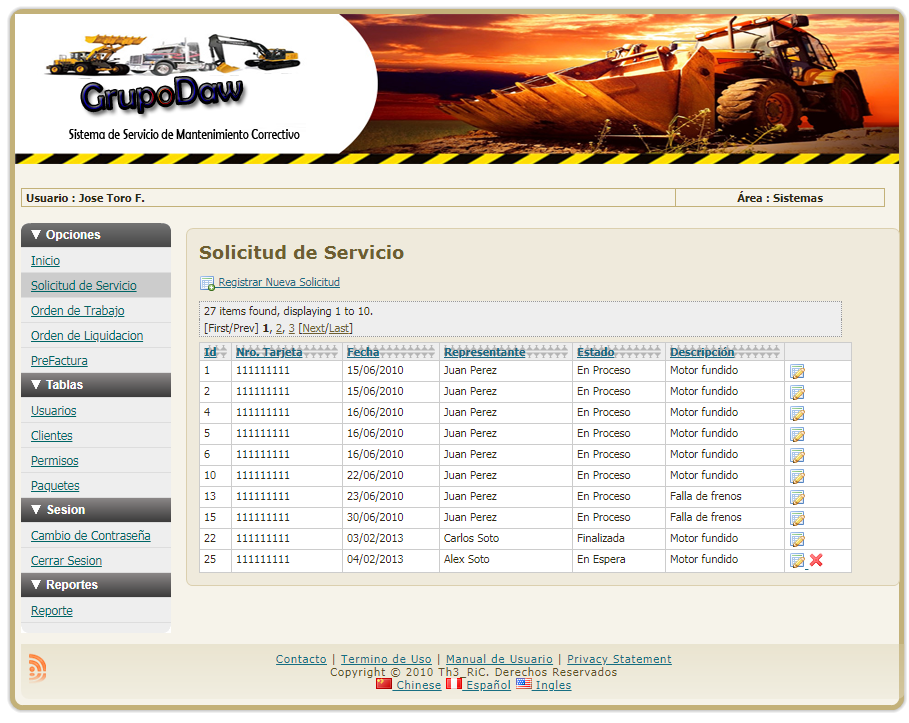Click the Last pagination link
Image resolution: width=909 pixels, height=723 pixels.
click(x=339, y=328)
